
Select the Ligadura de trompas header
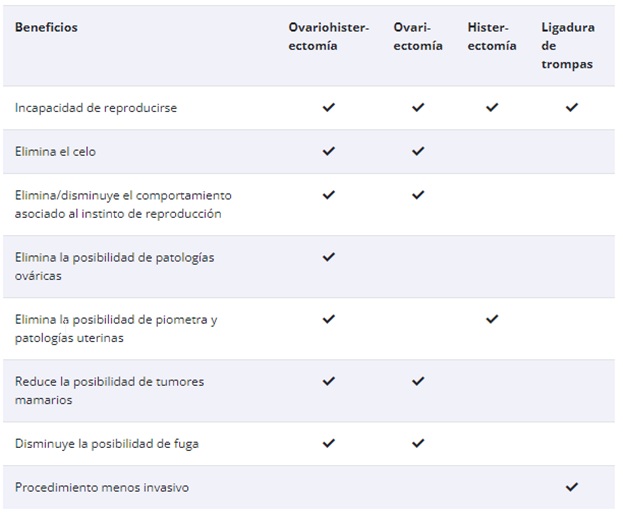568,46
